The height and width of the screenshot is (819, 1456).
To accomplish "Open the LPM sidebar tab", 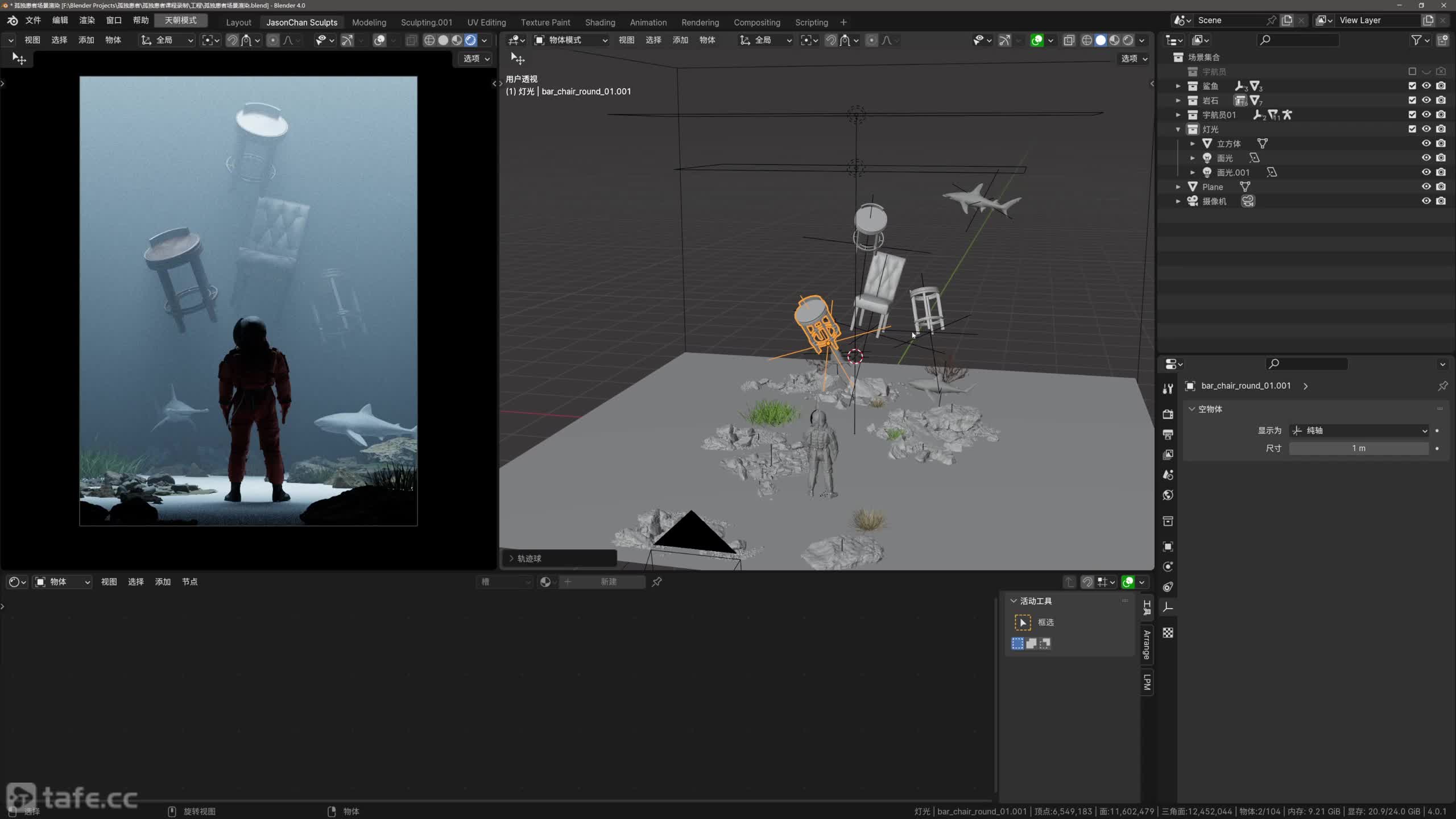I will pos(1147,681).
